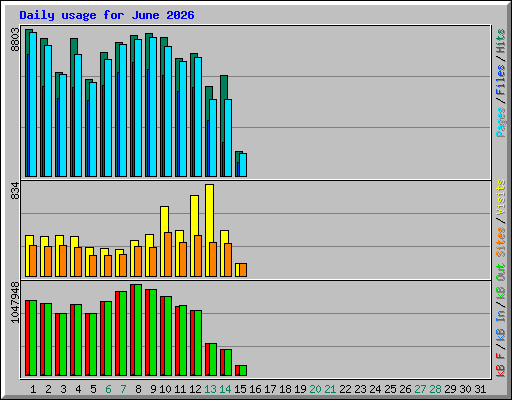Click day 23 on the x-axis
This screenshot has height=400, width=512.
360,389
